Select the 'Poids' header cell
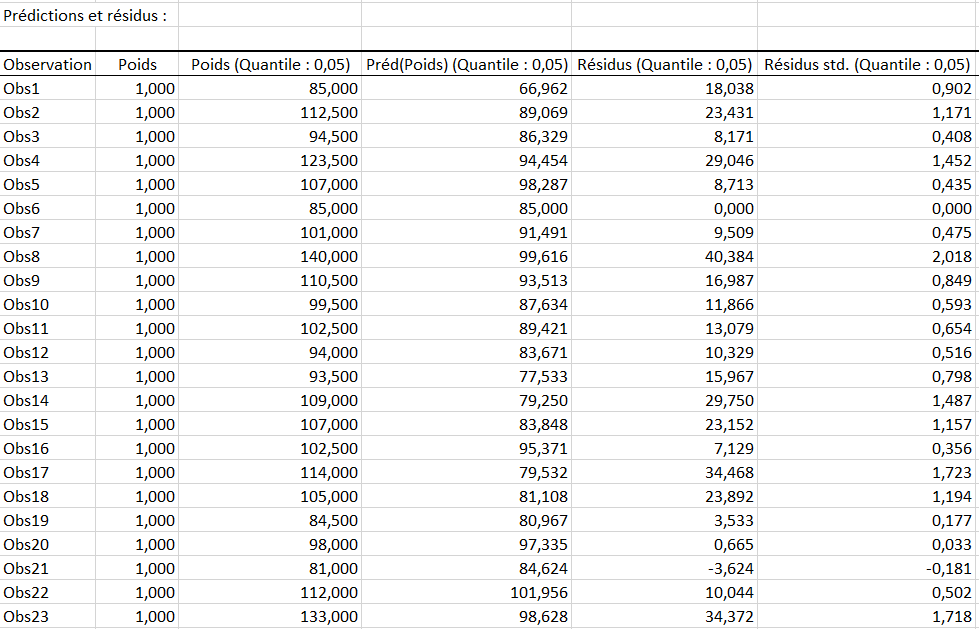This screenshot has width=979, height=629. click(x=137, y=64)
